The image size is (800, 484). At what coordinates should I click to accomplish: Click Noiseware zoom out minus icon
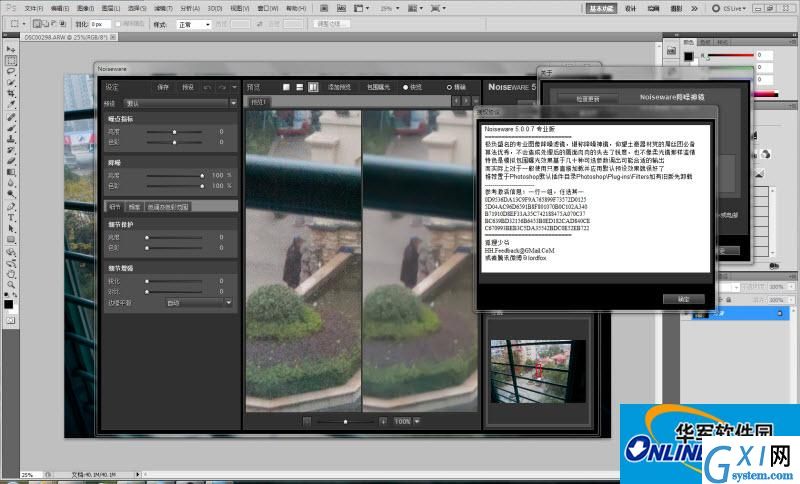pos(307,421)
